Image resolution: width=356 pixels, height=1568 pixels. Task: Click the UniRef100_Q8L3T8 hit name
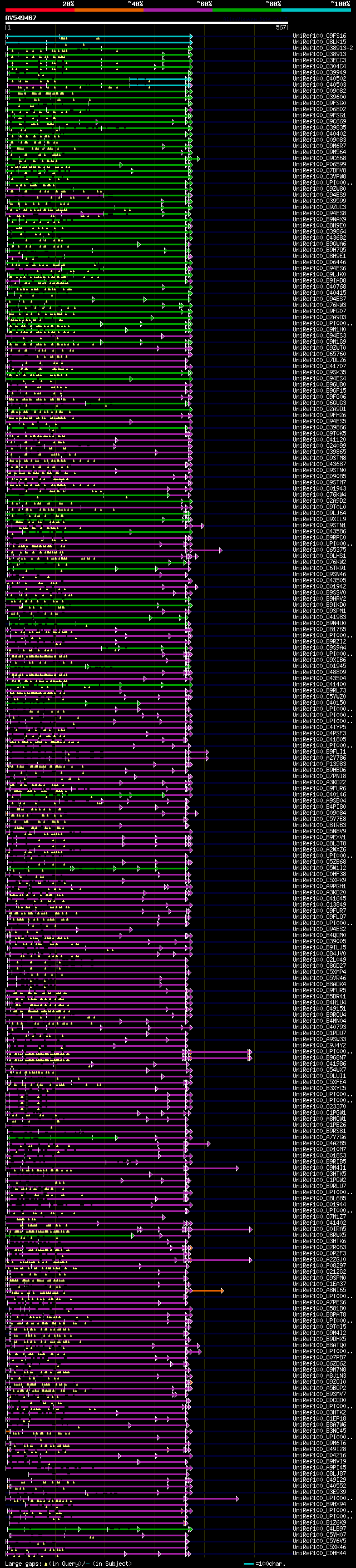tap(319, 844)
